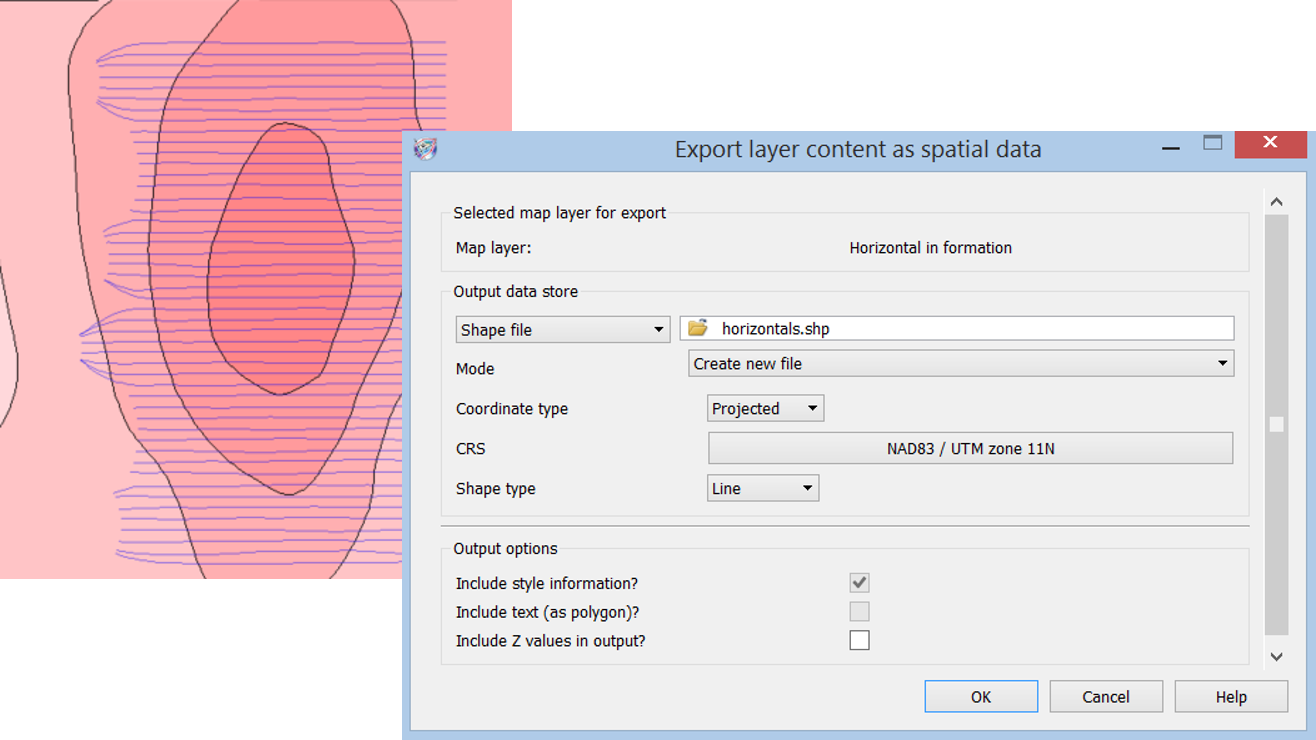Minimize the Export layer content dialog
1316x740 pixels.
(1170, 147)
